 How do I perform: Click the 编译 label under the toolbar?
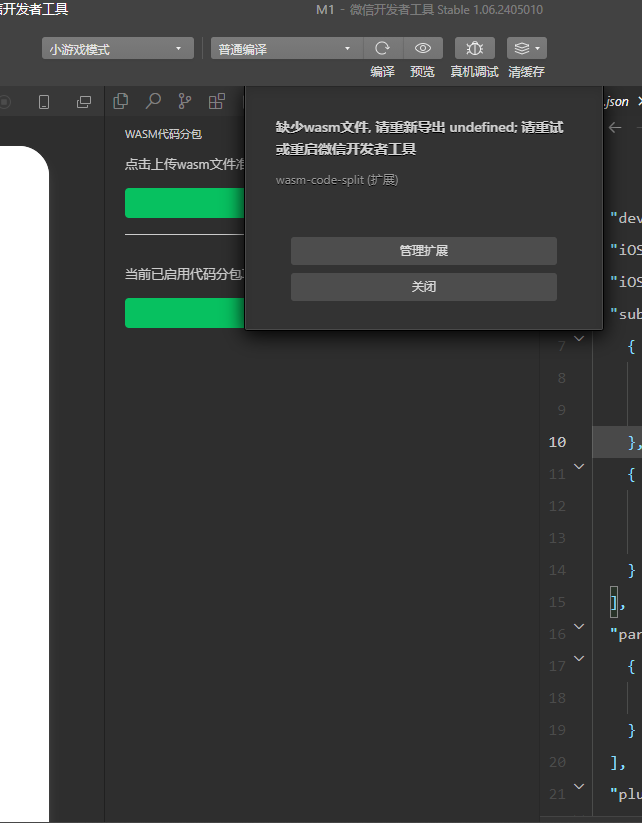pos(383,72)
